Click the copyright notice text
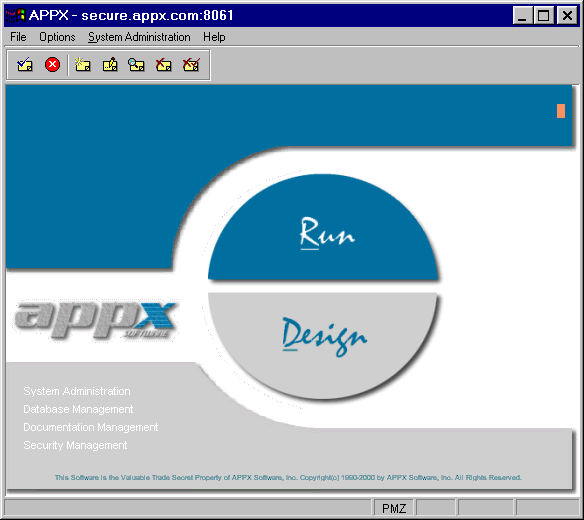The width and height of the screenshot is (584, 520). click(288, 478)
